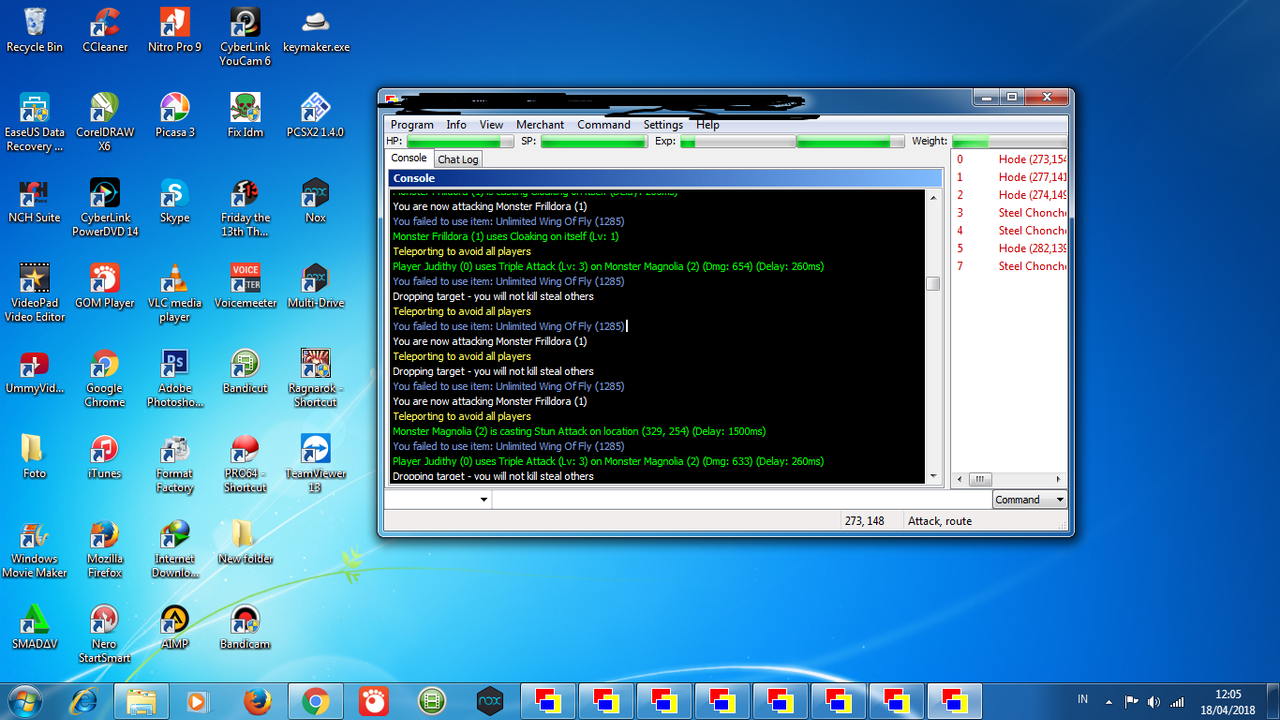This screenshot has height=720, width=1280.
Task: Click the log line with Dmg: 654
Action: click(608, 266)
